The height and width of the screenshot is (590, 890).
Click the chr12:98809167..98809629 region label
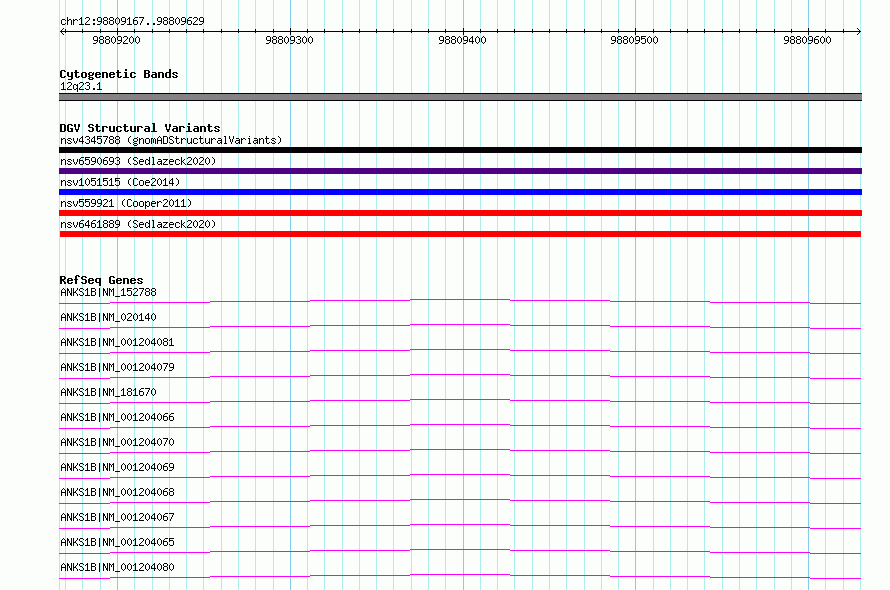tap(132, 21)
